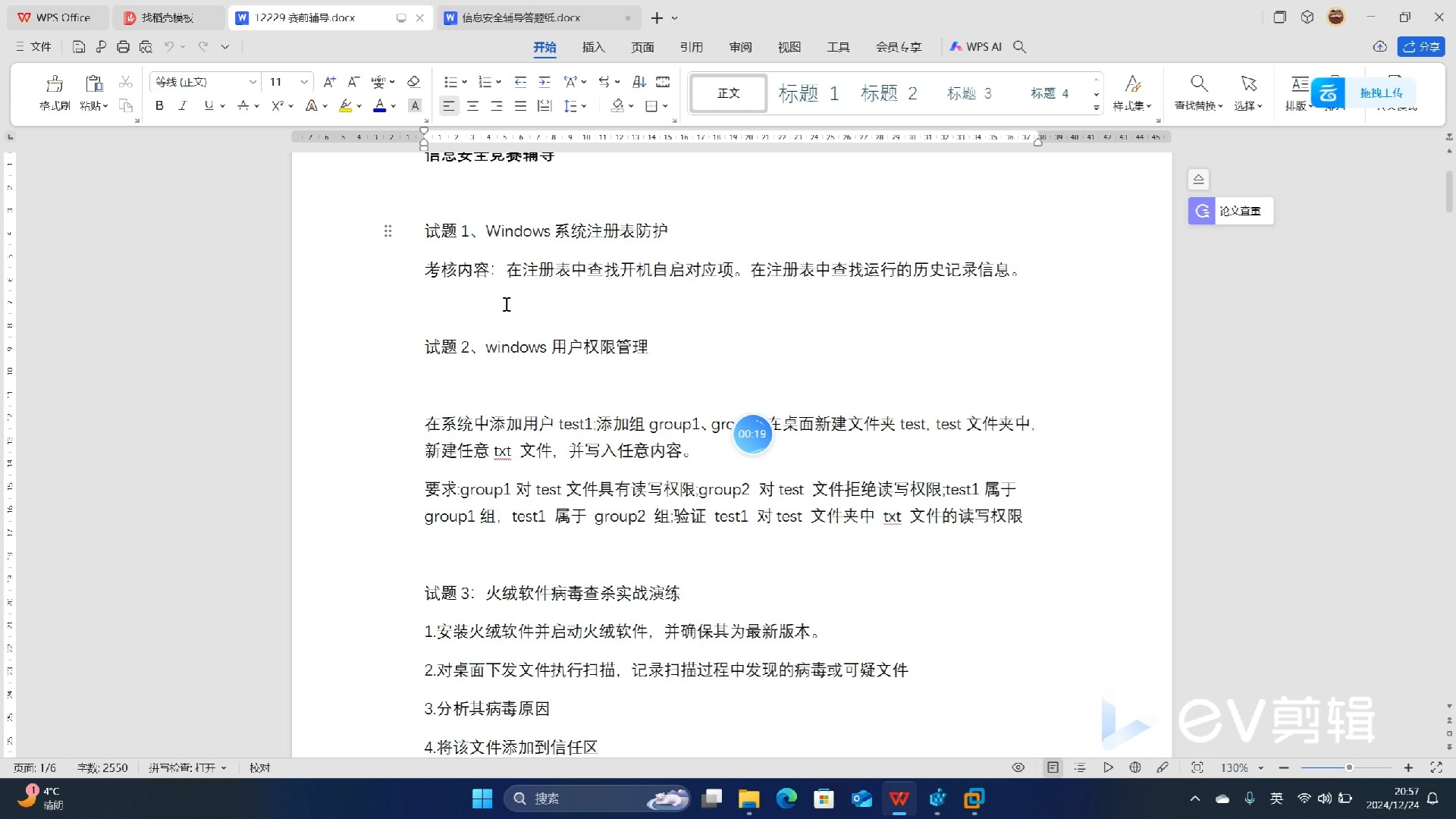Click the print document icon

click(122, 46)
